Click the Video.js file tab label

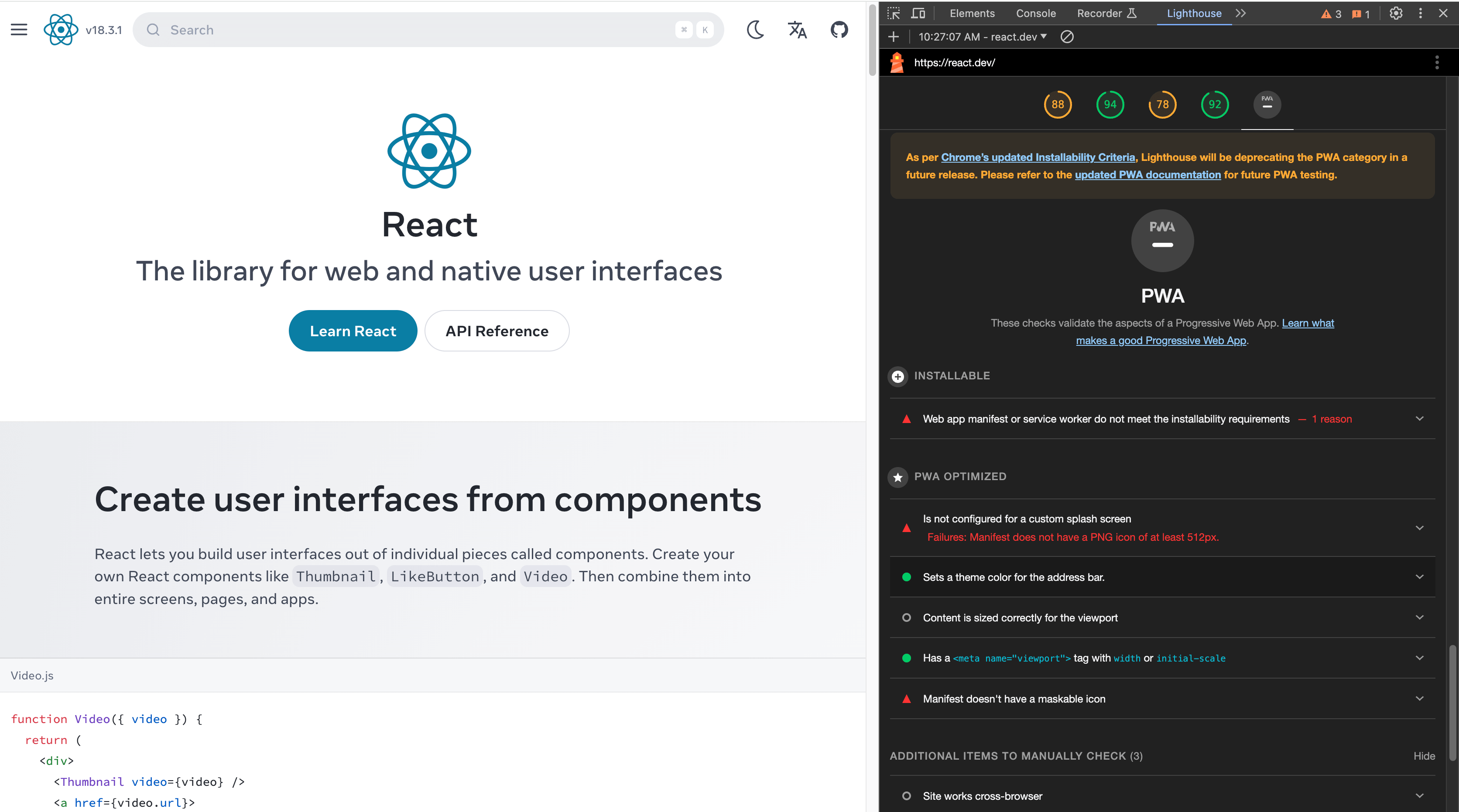point(32,676)
